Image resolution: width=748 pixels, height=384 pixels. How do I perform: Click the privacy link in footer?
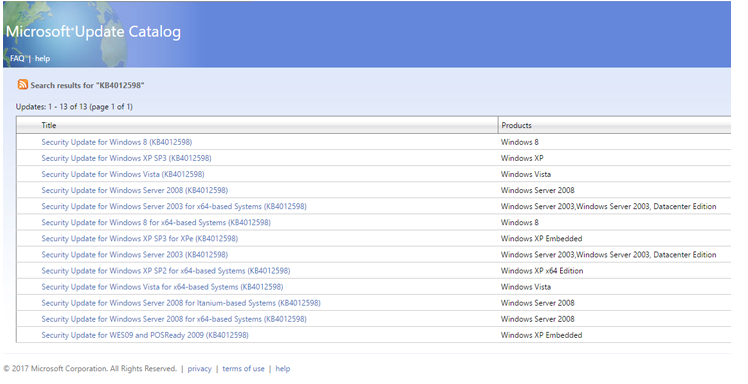[199, 368]
